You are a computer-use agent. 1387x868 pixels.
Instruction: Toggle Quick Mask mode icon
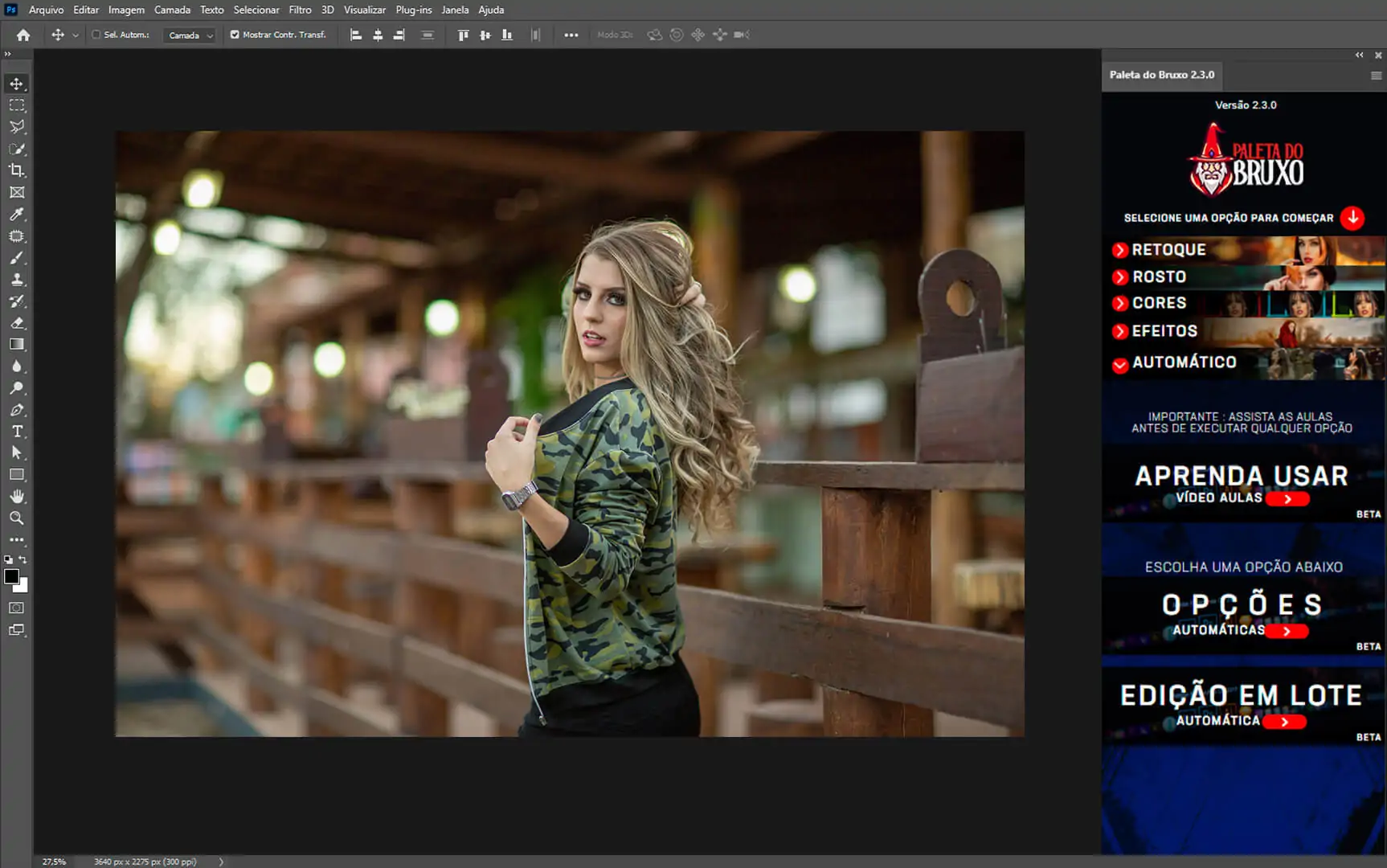(x=16, y=608)
